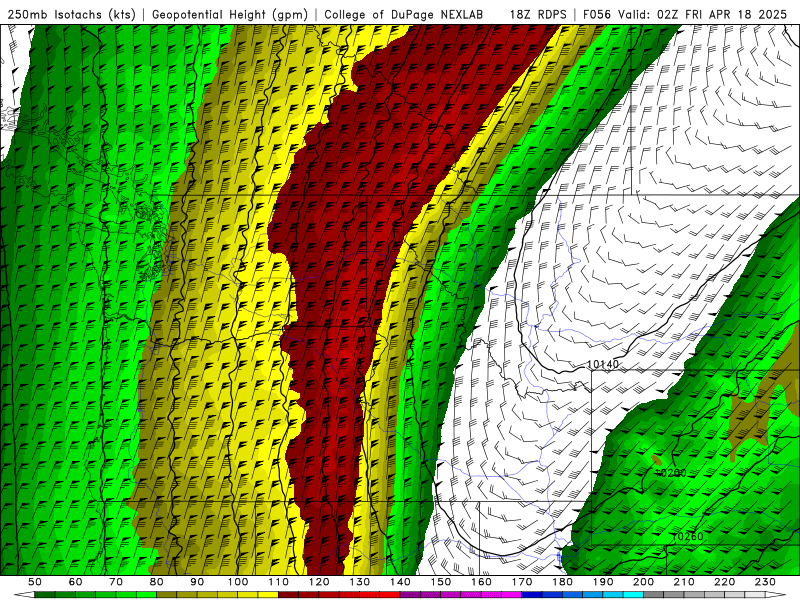Click the 'Geopotential Height (gpm)' title text
Viewport: 800px width, 600px height.
(230, 14)
